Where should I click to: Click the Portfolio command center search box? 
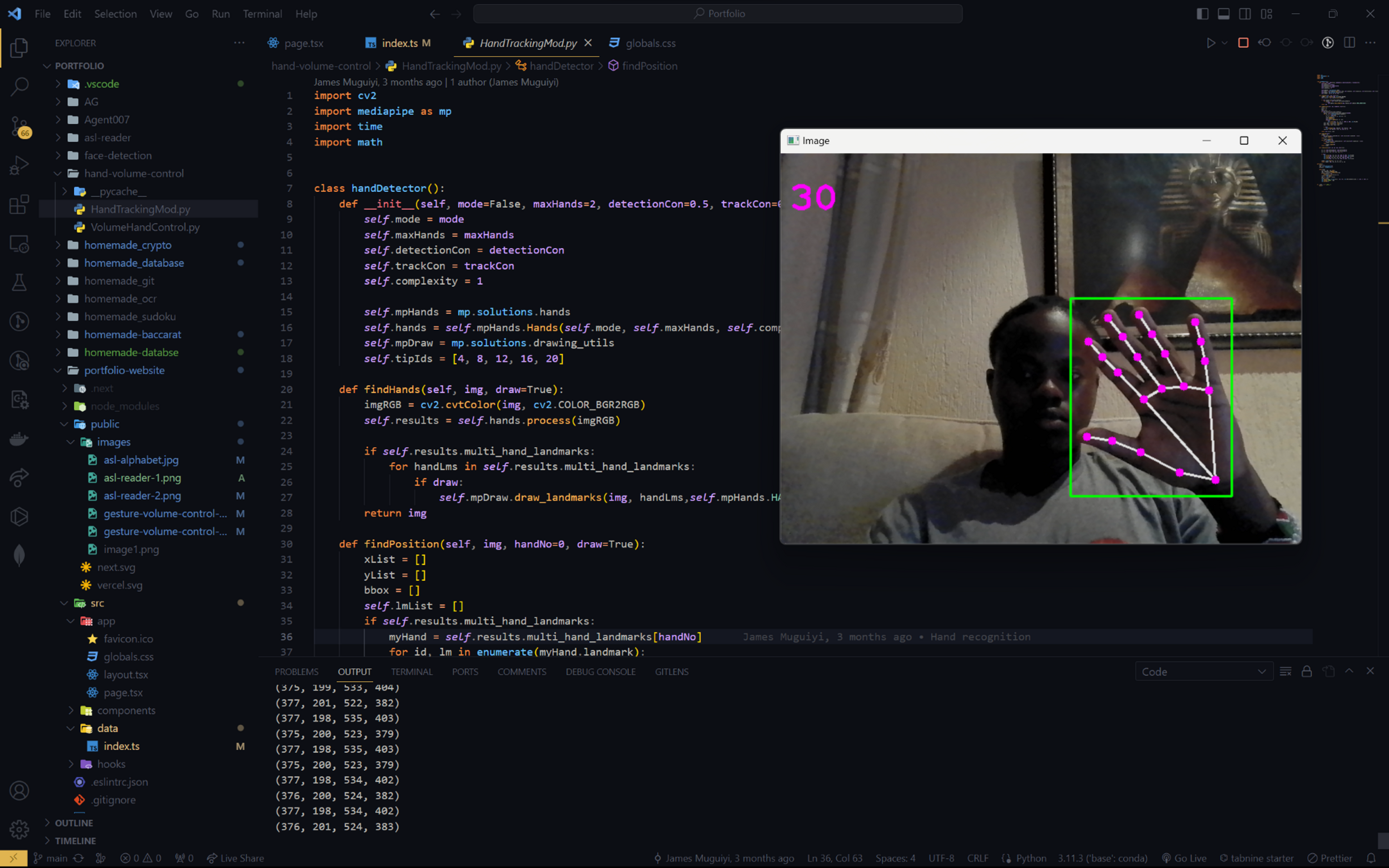[x=717, y=14]
